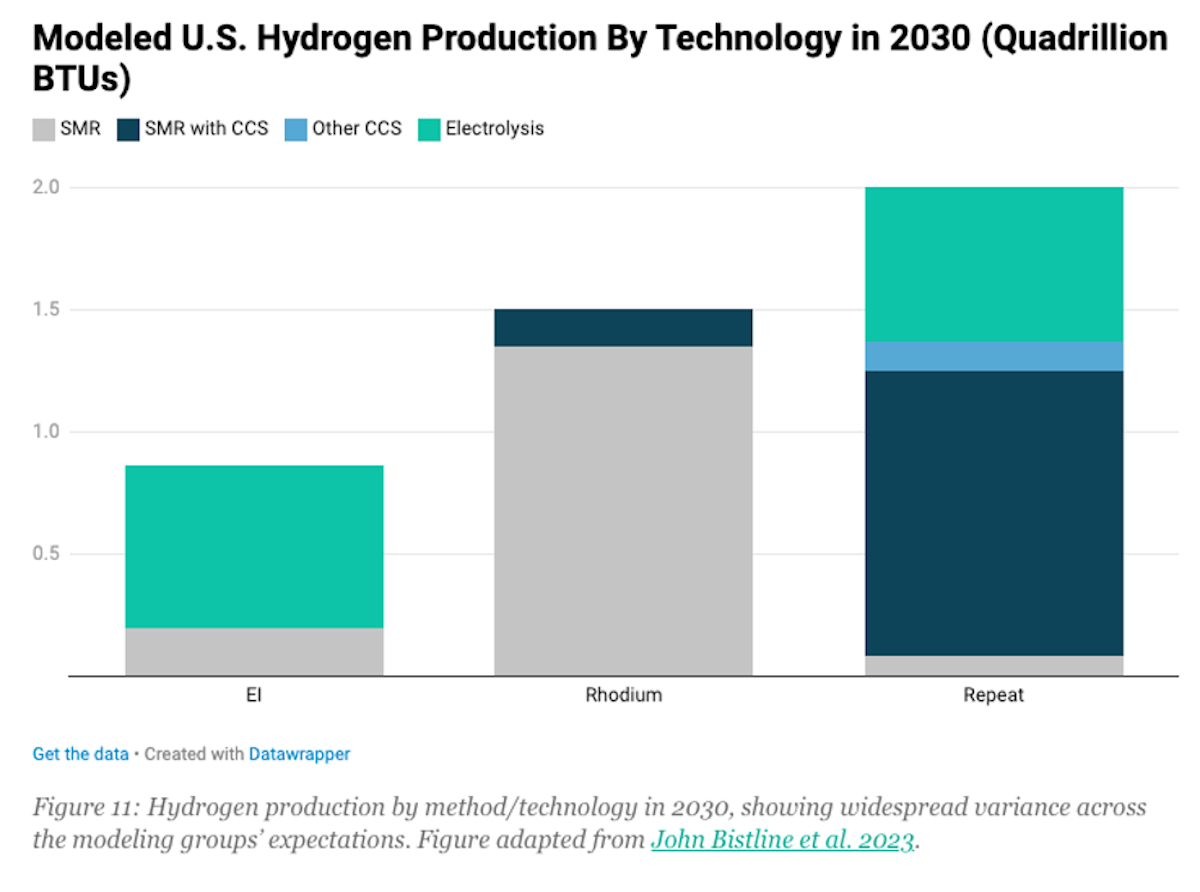The height and width of the screenshot is (892, 1200).
Task: Click the blue Other CCS legend swatch
Action: (x=294, y=129)
